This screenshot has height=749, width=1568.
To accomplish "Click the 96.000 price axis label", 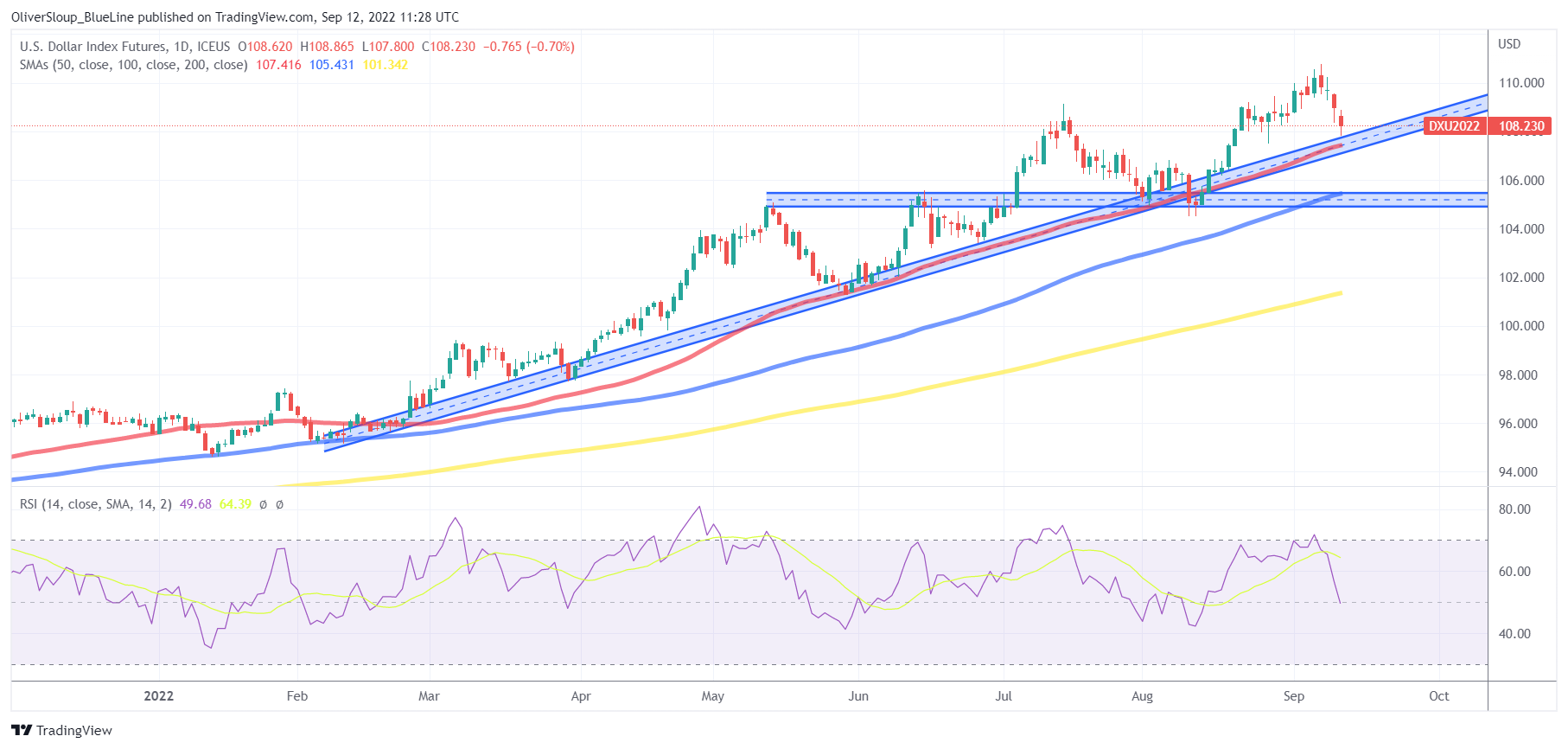I will pyautogui.click(x=1519, y=424).
